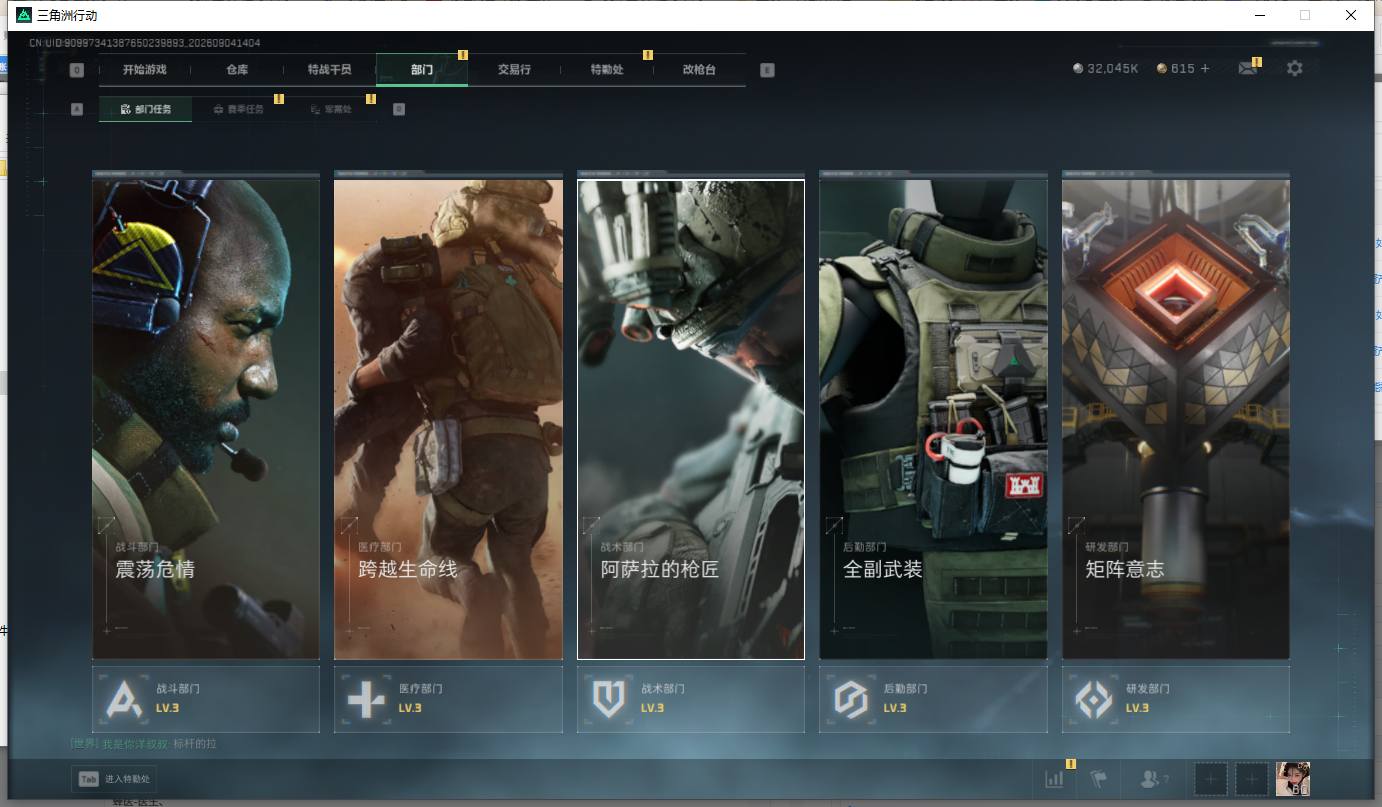Click the silver coin icon beside 32,045K
The image size is (1382, 807).
pyautogui.click(x=1077, y=69)
